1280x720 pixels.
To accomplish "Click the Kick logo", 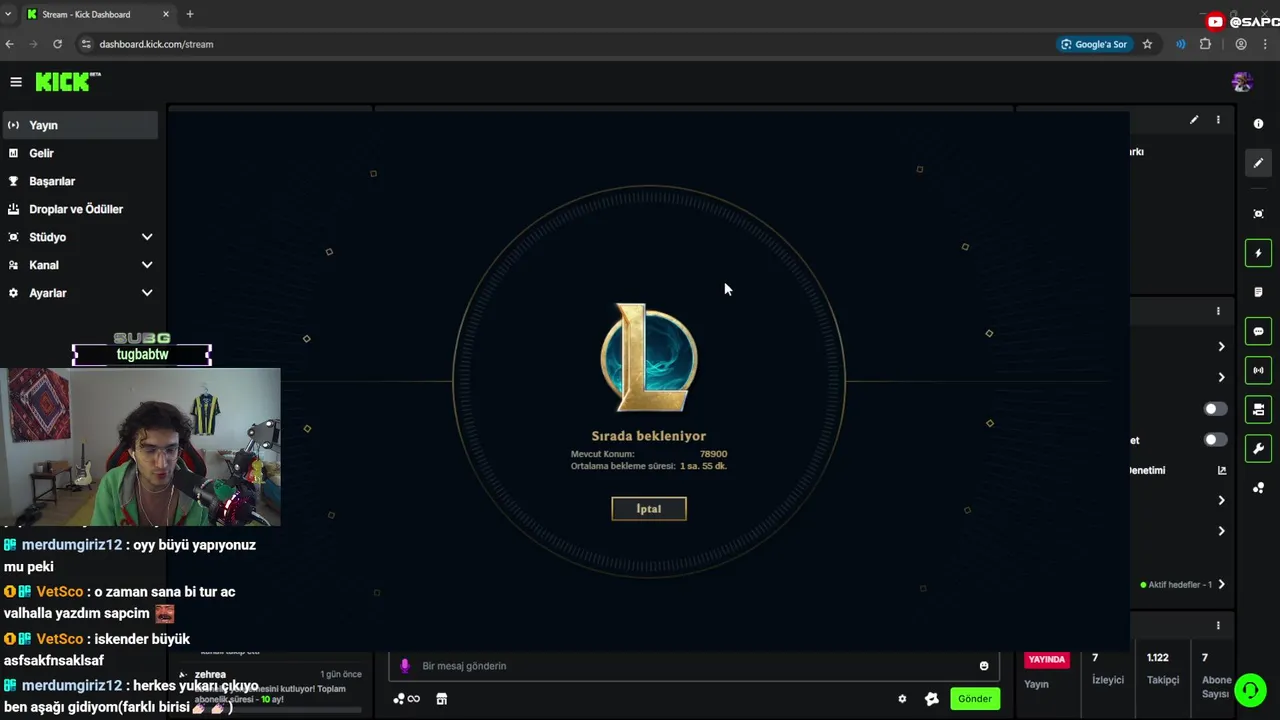I will tap(68, 82).
